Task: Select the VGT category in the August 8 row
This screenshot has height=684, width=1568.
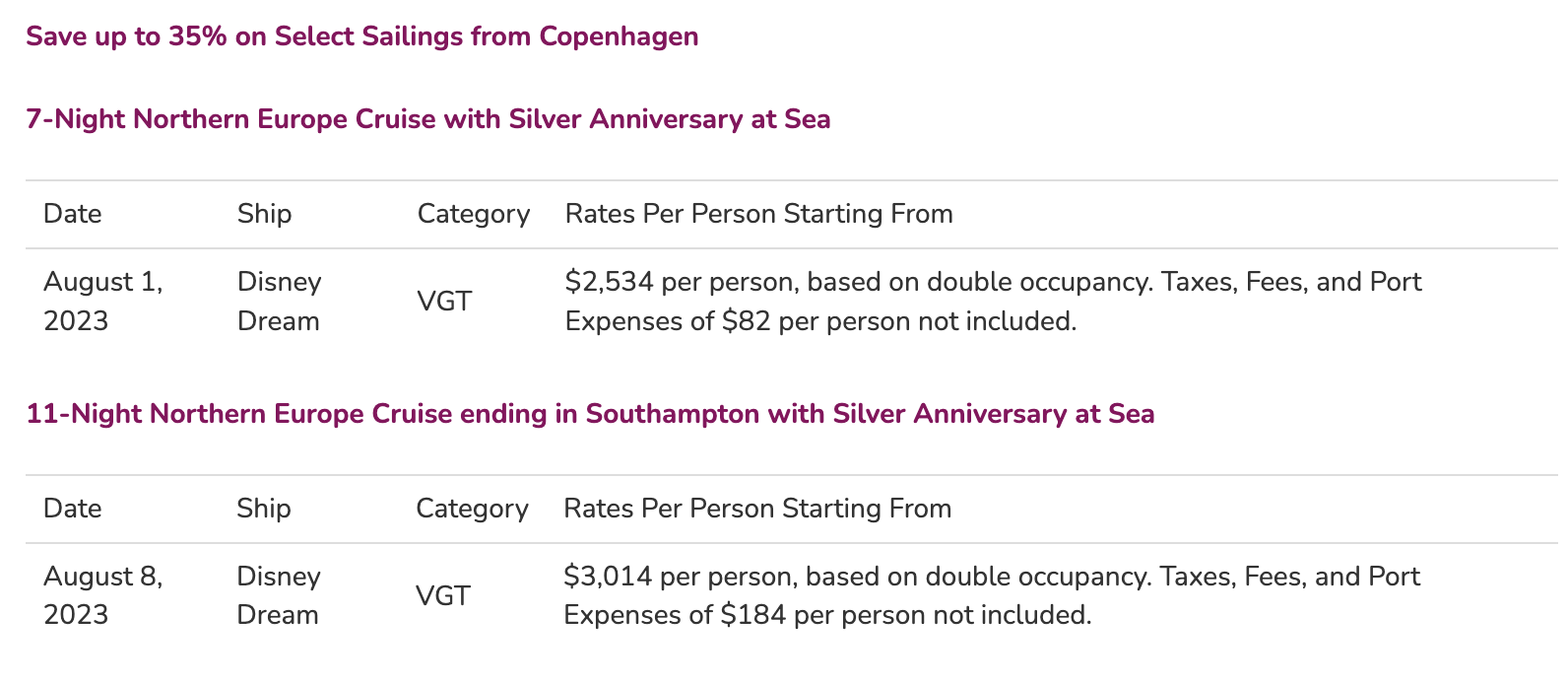Action: coord(443,595)
